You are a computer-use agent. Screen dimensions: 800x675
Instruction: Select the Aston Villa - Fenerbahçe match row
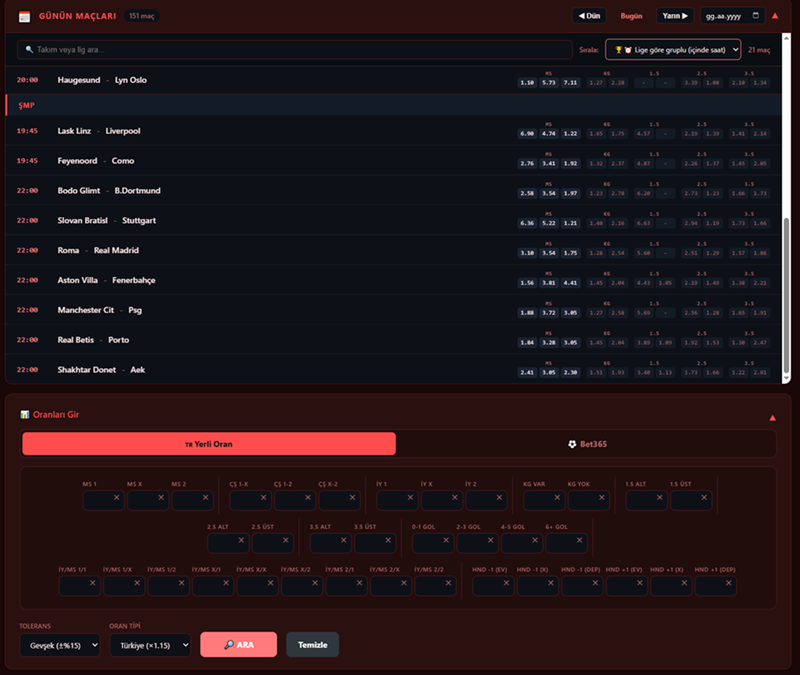393,280
